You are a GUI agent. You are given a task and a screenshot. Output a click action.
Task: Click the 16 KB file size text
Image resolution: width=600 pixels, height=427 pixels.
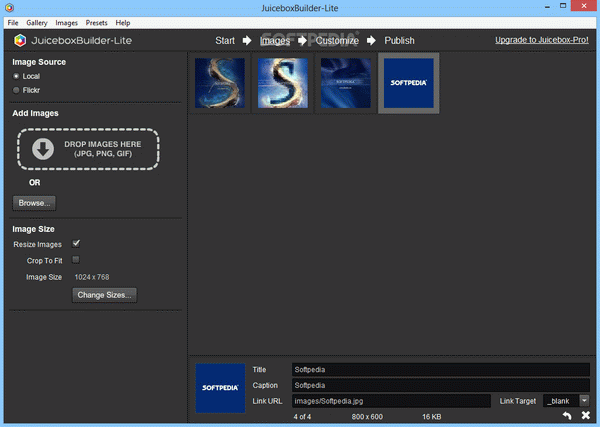[x=432, y=417]
